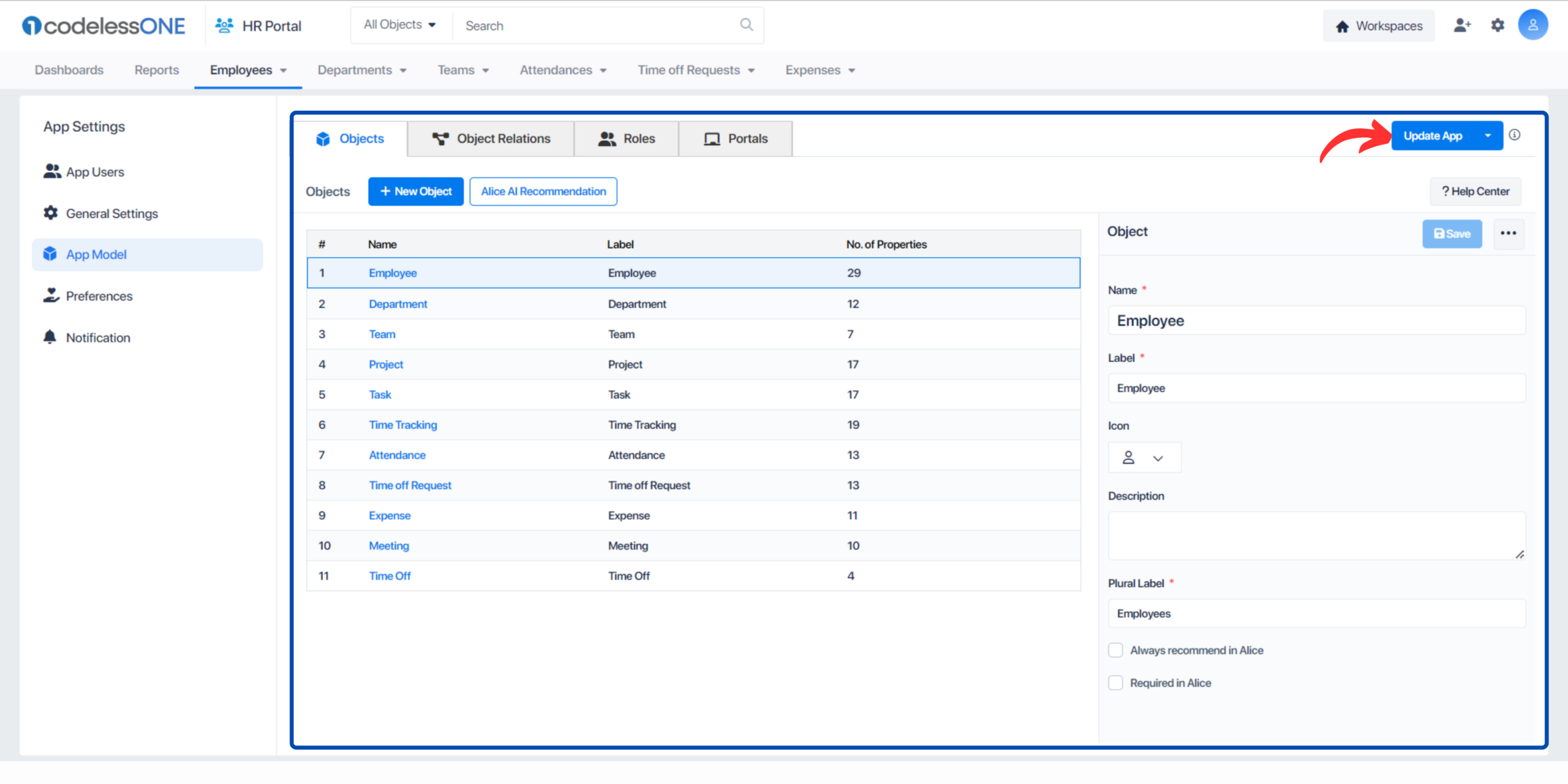Image resolution: width=1568 pixels, height=784 pixels.
Task: Open the settings gear in header
Action: (1498, 26)
